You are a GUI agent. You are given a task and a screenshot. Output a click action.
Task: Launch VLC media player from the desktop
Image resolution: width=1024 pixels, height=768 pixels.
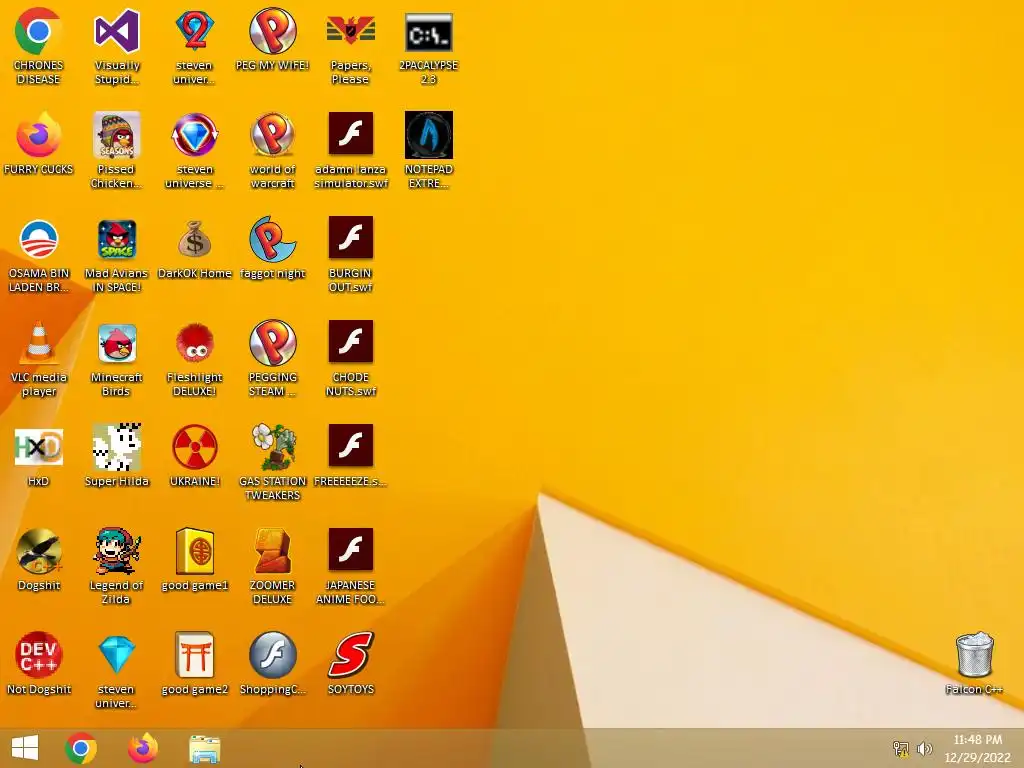[39, 343]
